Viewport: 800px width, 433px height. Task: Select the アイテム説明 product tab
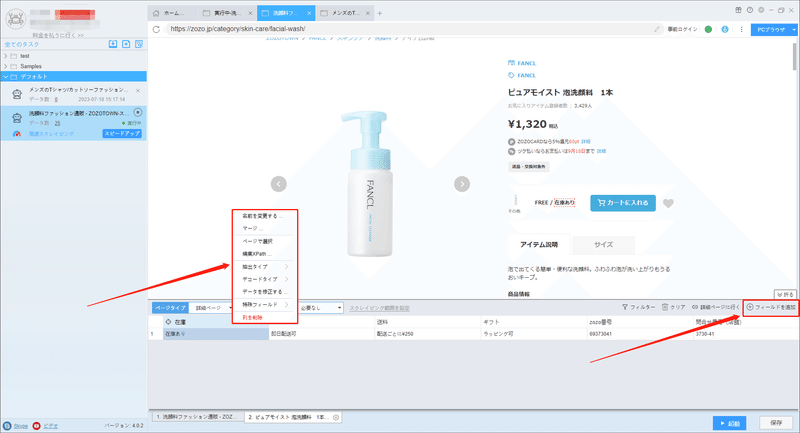tap(539, 245)
